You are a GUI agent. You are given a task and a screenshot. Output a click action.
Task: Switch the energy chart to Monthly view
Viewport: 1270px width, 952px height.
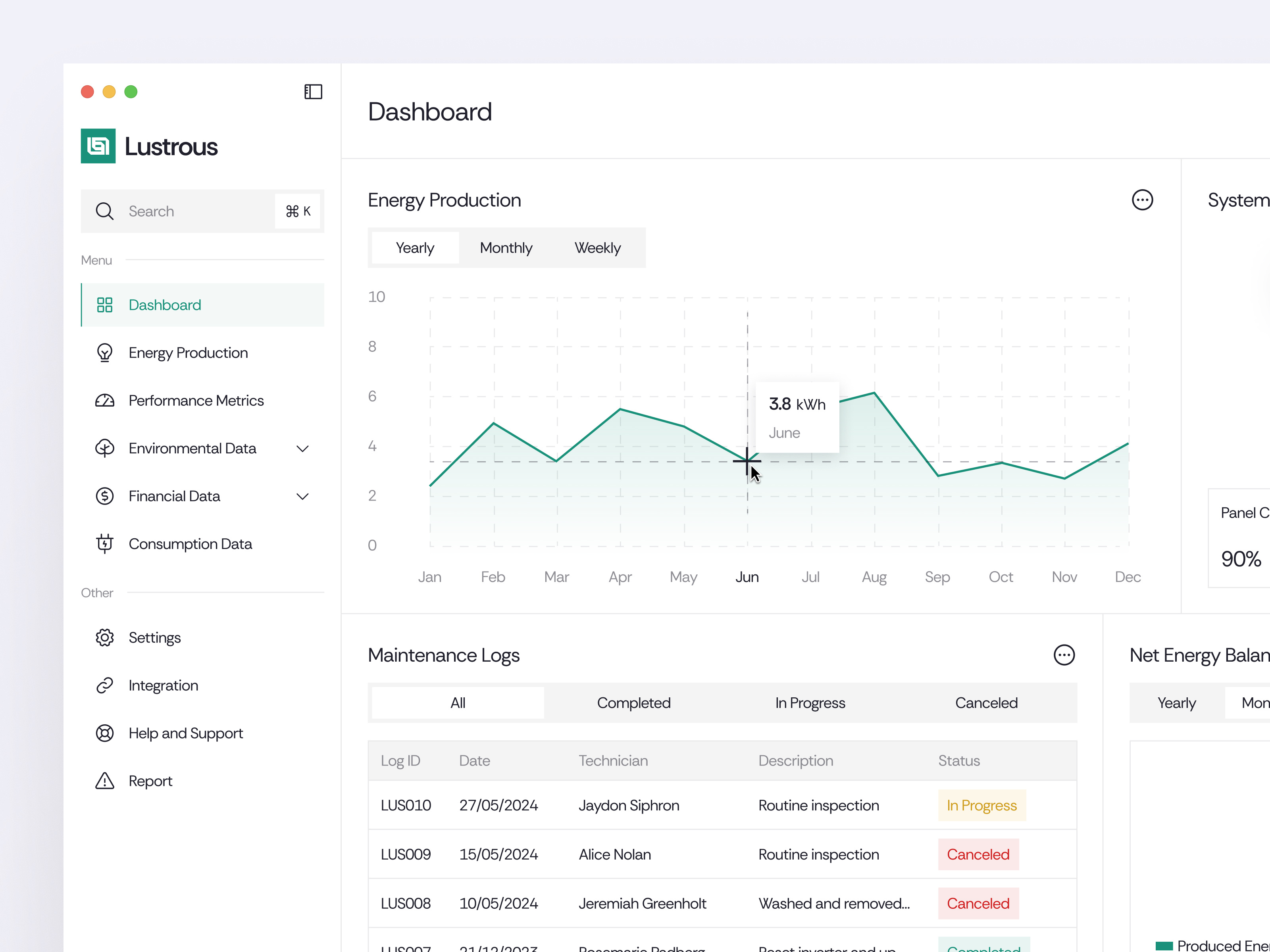pos(506,248)
